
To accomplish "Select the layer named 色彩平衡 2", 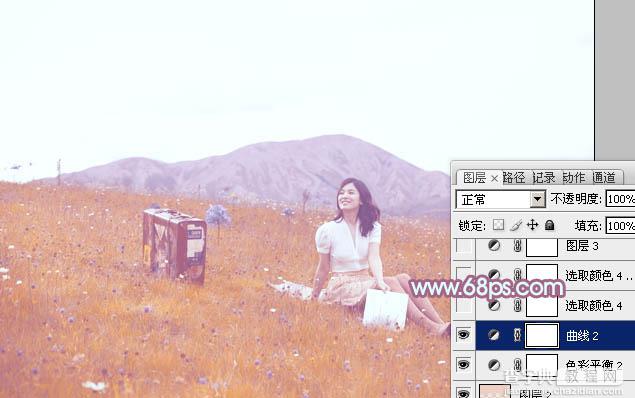I will coord(594,365).
